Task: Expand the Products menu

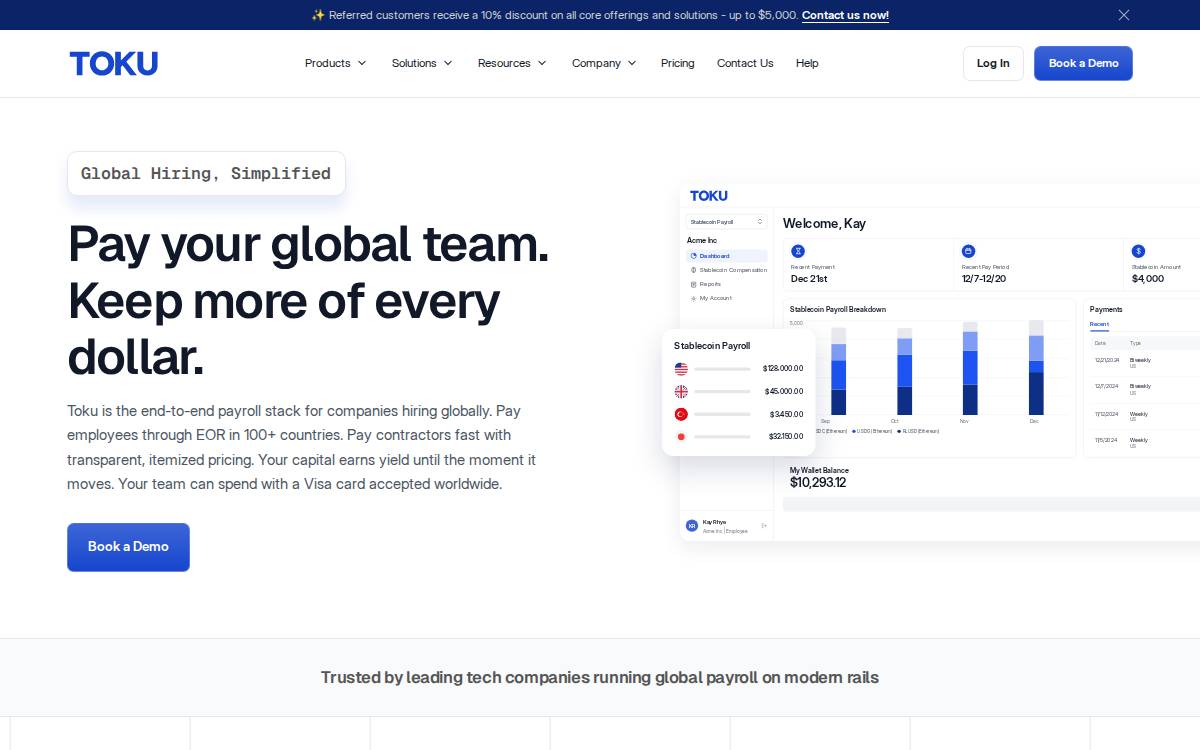Action: (336, 63)
